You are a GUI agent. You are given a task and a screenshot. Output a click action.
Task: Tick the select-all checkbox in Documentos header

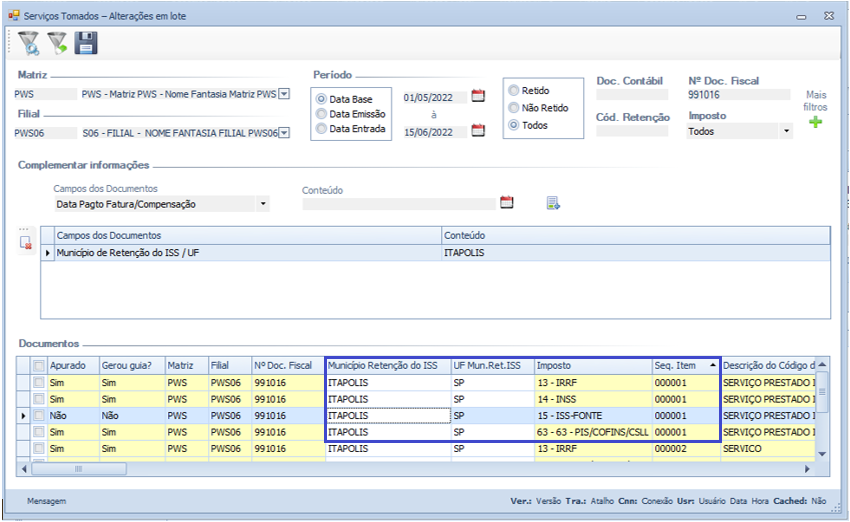pos(39,366)
